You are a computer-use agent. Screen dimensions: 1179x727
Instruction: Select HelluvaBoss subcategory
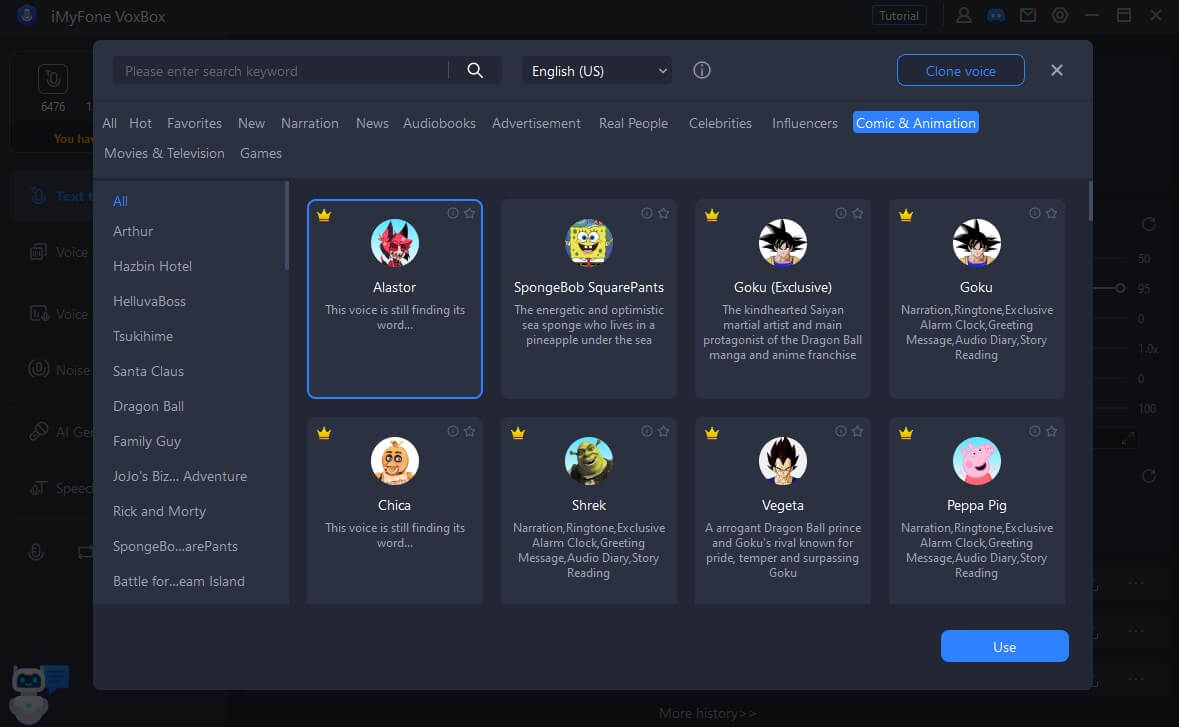[x=149, y=301]
